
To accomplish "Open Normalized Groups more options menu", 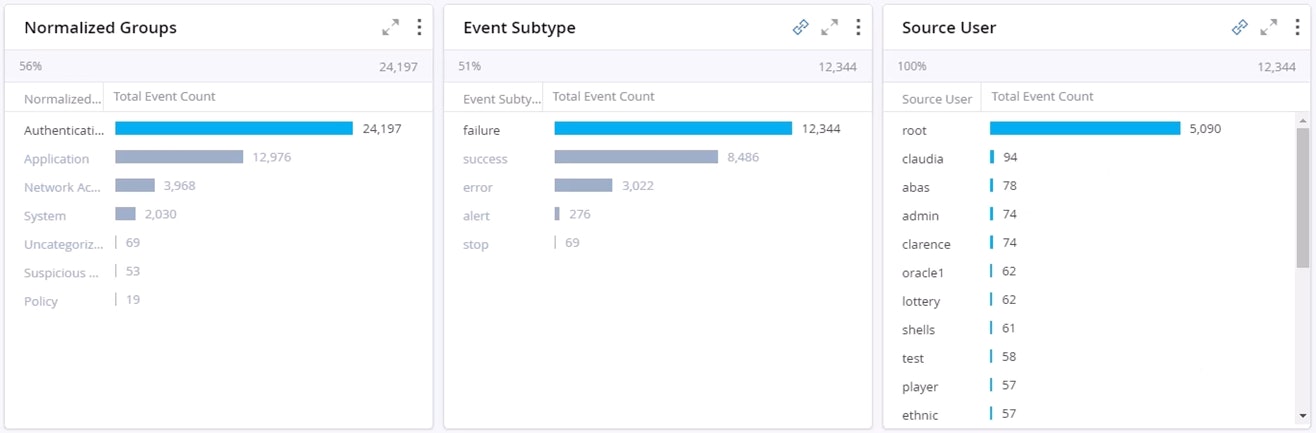I will point(419,28).
